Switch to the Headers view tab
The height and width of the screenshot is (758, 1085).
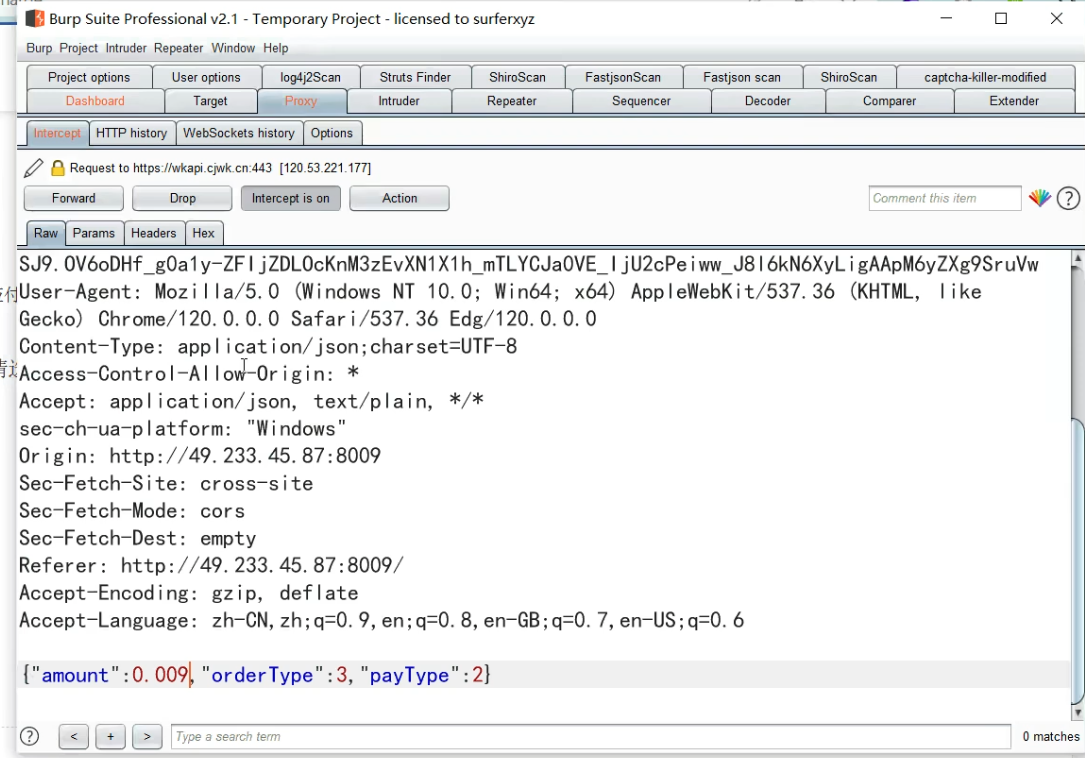coord(154,233)
